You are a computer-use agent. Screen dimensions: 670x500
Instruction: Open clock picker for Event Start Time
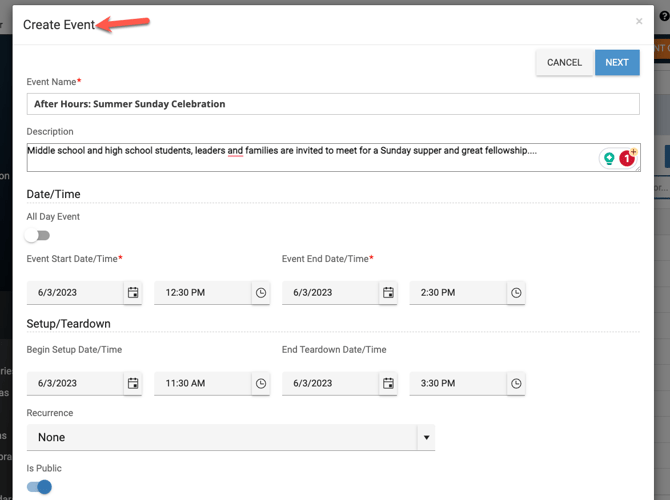tap(261, 293)
